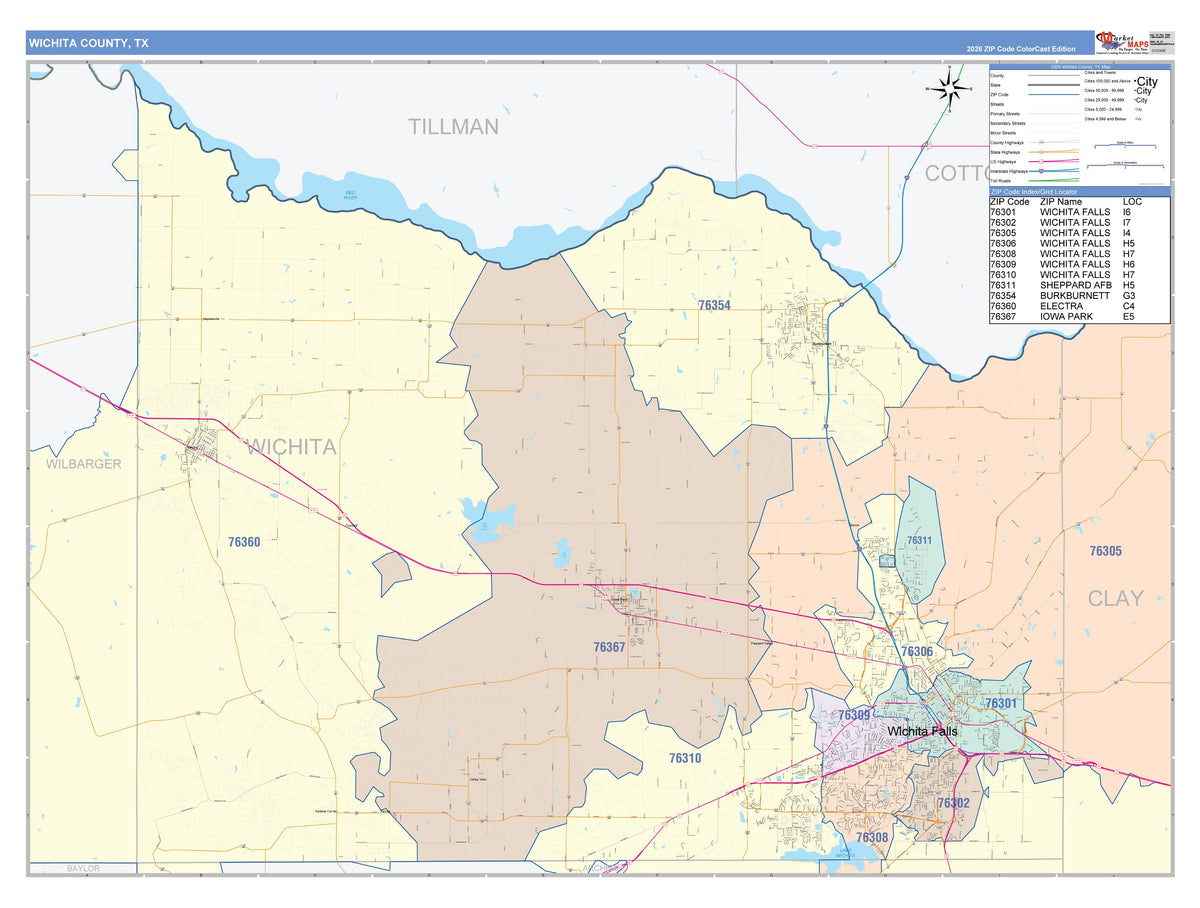Click the large WICHITA county label
This screenshot has height=908, width=1200.
pyautogui.click(x=290, y=447)
